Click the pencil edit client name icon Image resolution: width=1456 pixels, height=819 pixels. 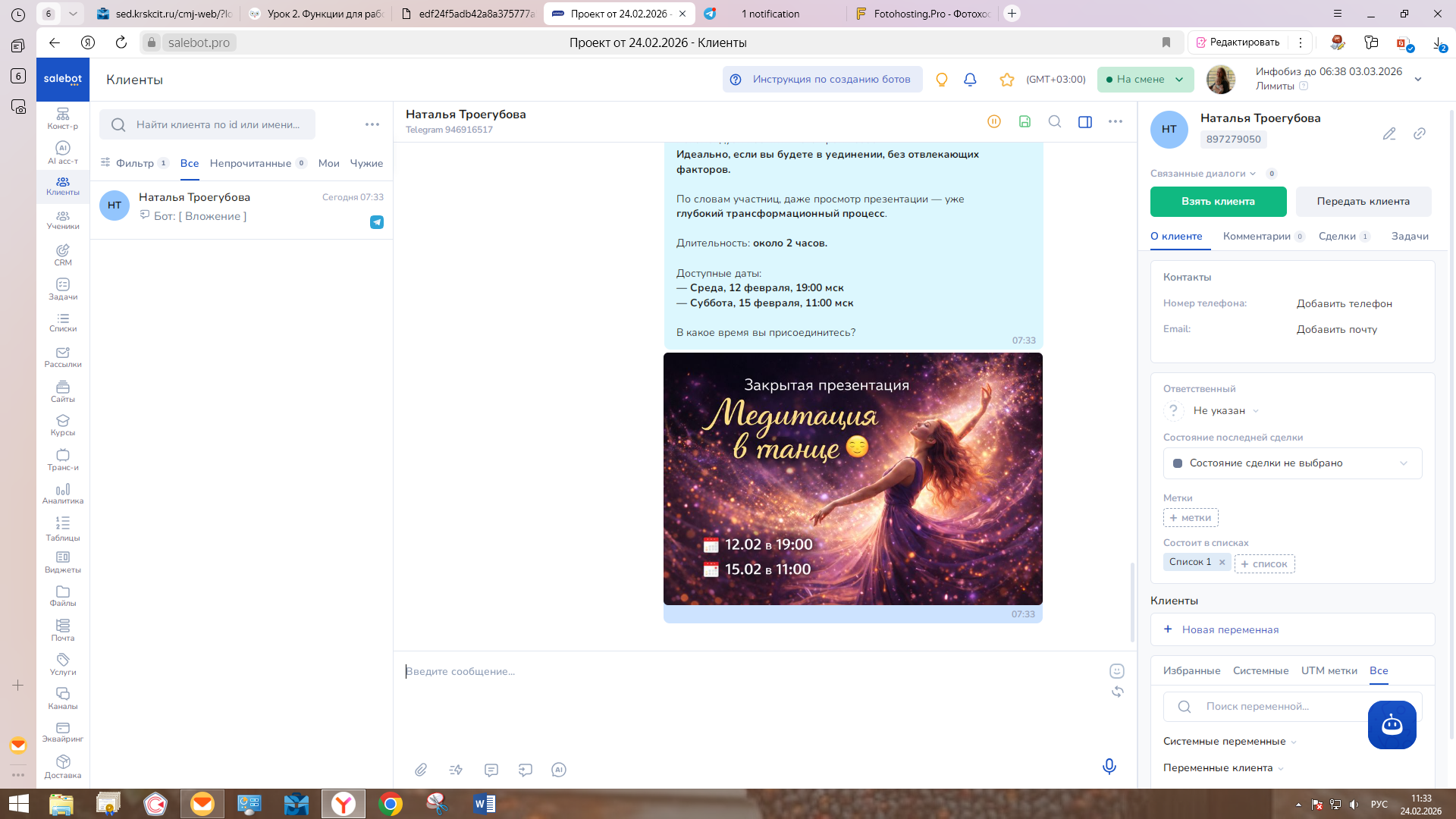[x=1389, y=134]
